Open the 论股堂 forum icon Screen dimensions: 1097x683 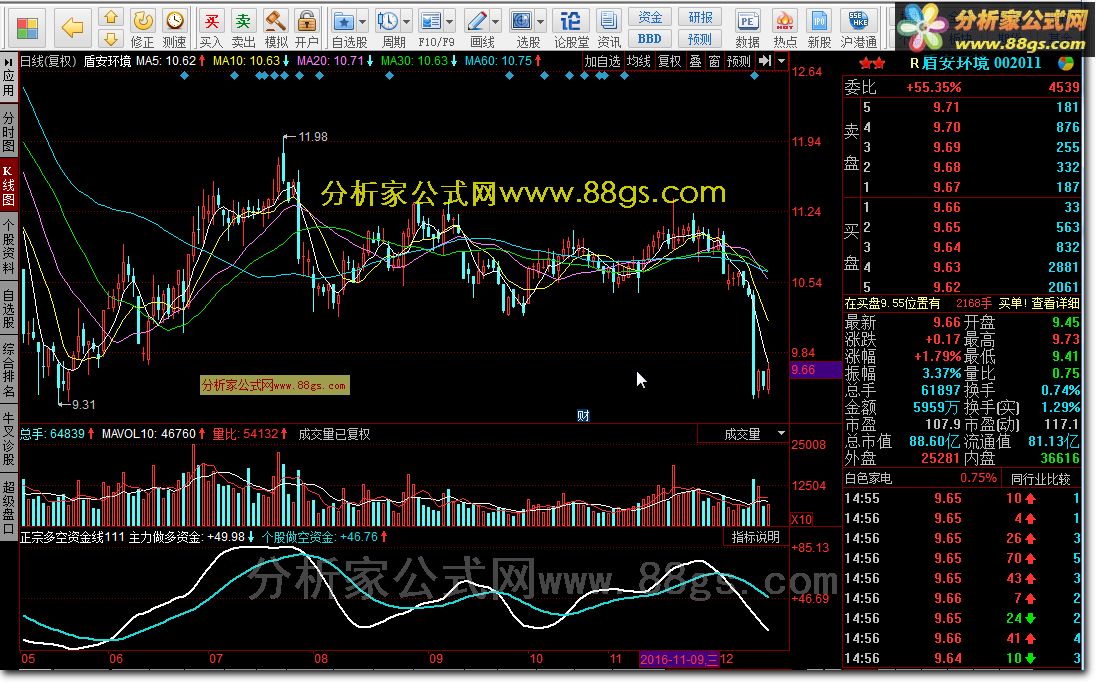571,21
